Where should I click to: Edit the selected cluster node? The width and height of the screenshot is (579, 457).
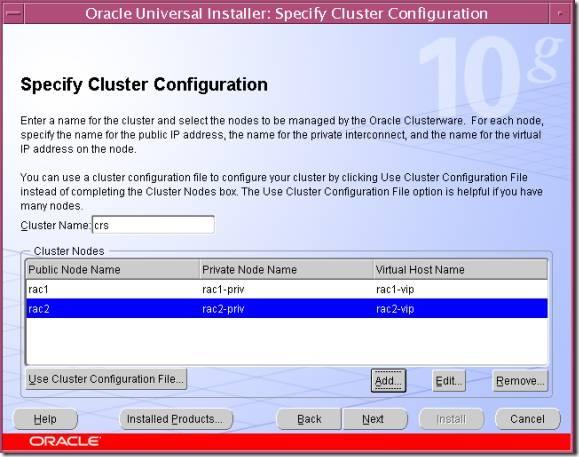tap(448, 381)
